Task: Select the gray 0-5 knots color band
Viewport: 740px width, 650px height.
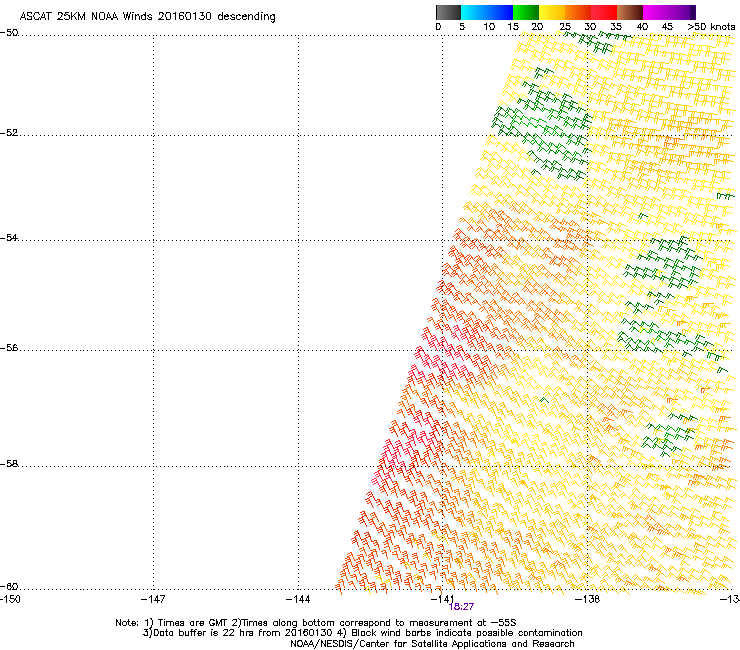Action: tap(448, 12)
